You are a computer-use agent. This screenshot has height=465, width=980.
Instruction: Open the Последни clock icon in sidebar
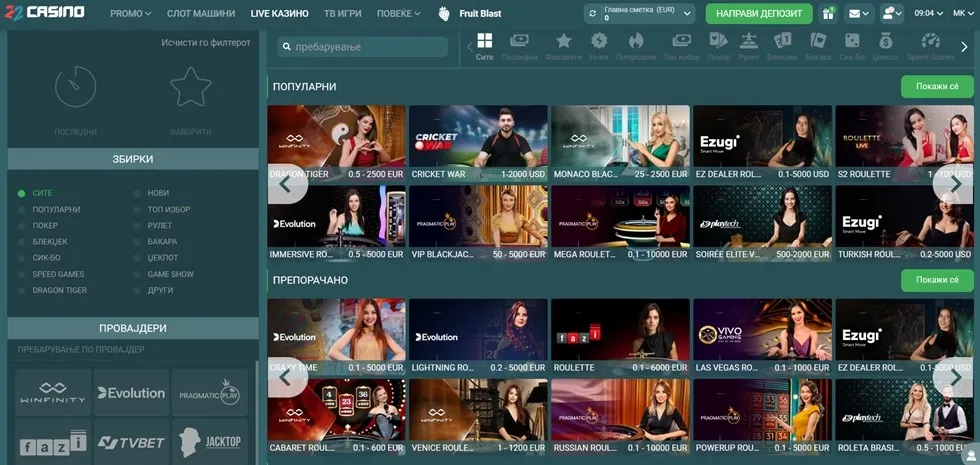pos(76,90)
